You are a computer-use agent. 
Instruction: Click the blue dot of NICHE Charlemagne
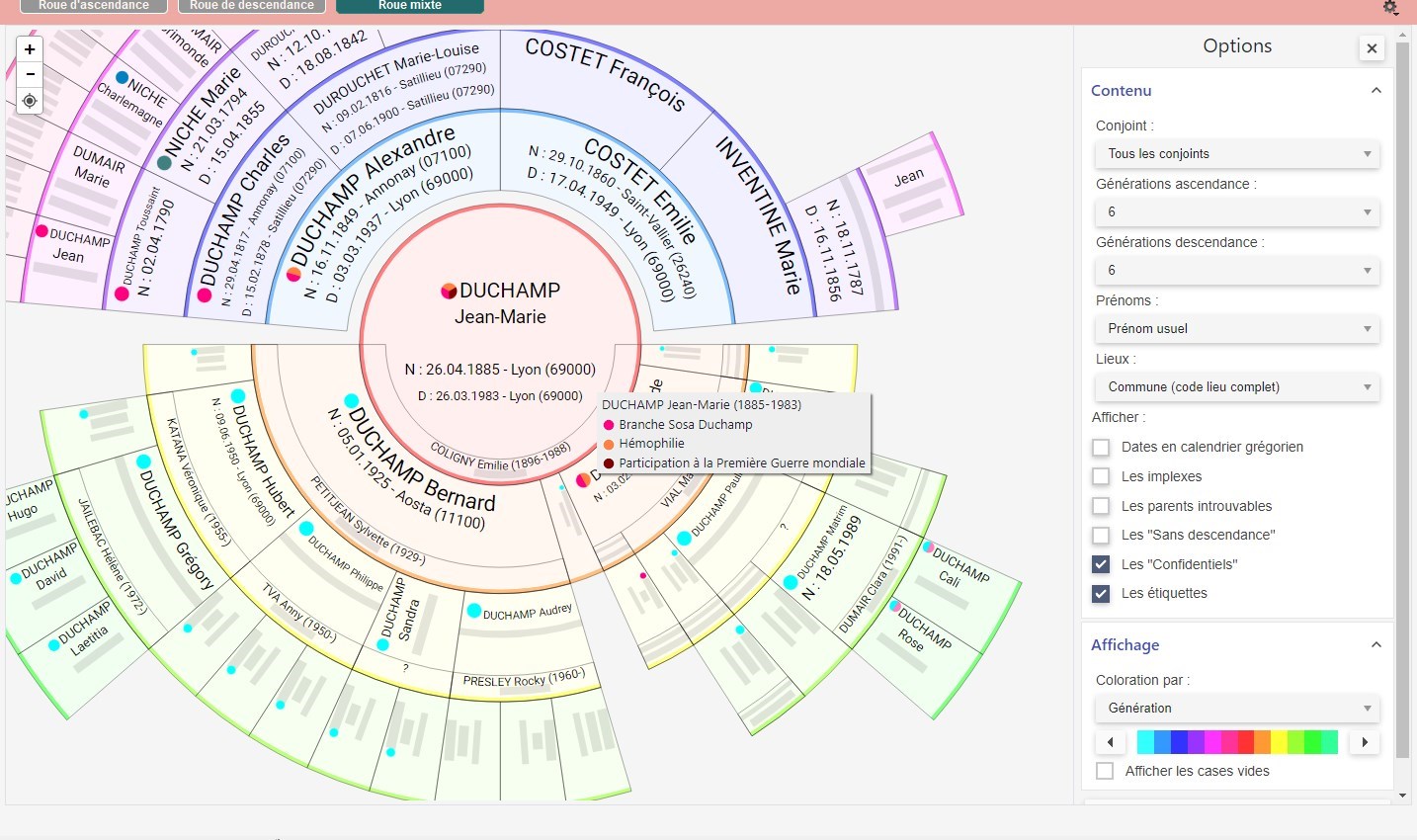click(122, 77)
